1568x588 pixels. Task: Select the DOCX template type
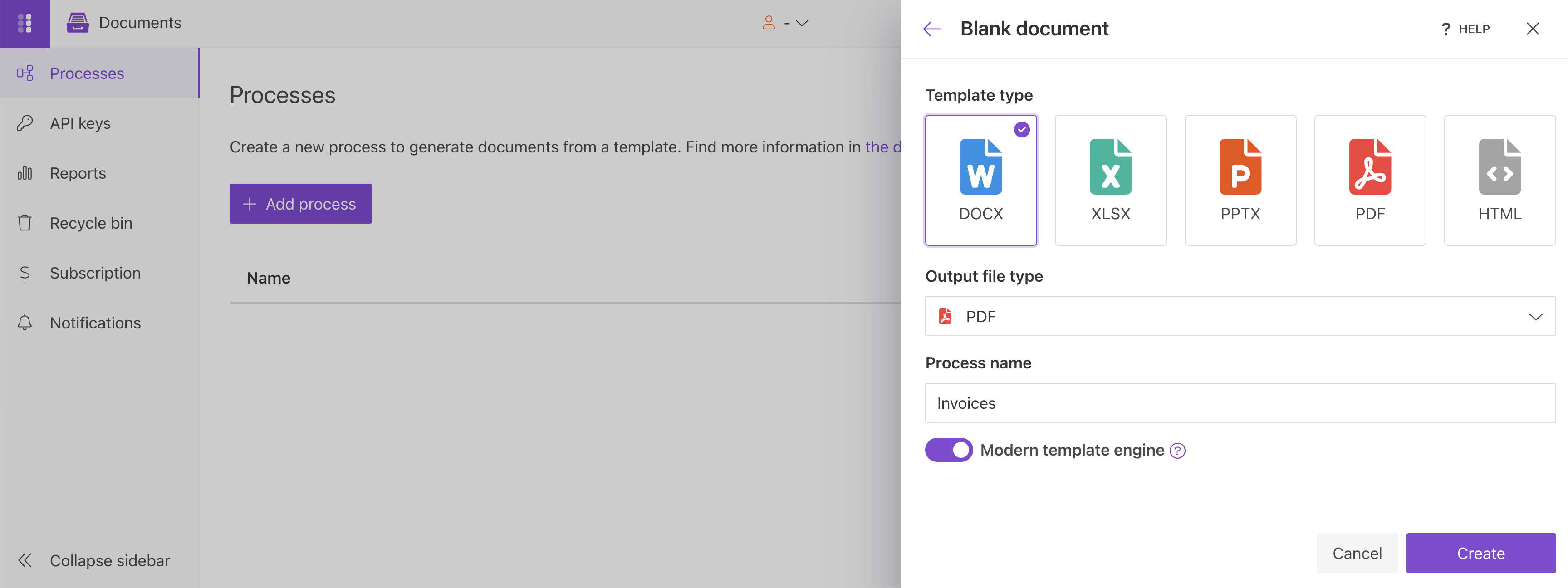click(980, 180)
